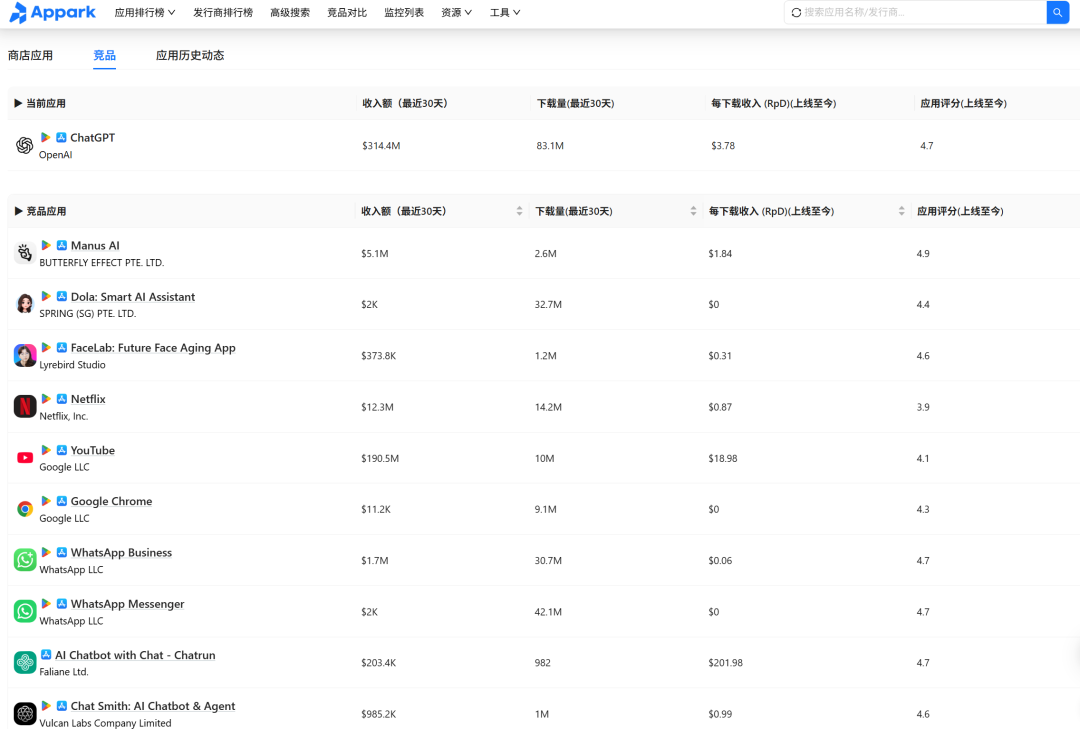
Task: Sort competitors by 收入额 column arrows
Action: click(x=519, y=211)
